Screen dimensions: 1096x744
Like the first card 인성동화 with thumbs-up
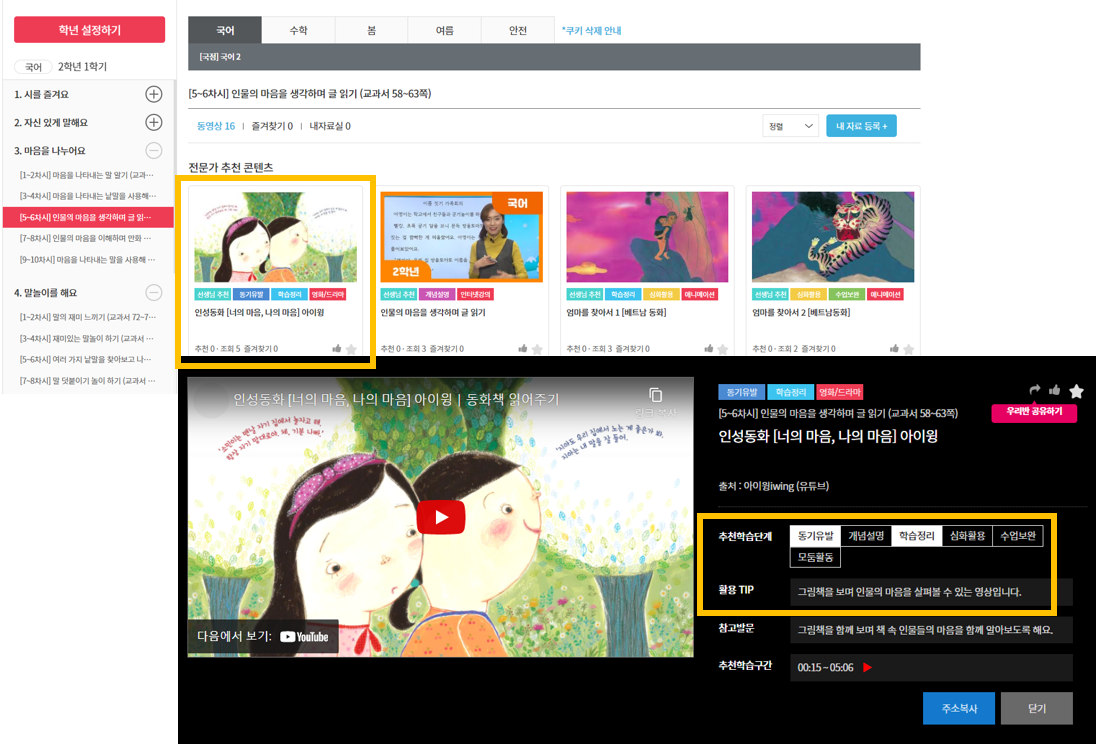tap(337, 348)
